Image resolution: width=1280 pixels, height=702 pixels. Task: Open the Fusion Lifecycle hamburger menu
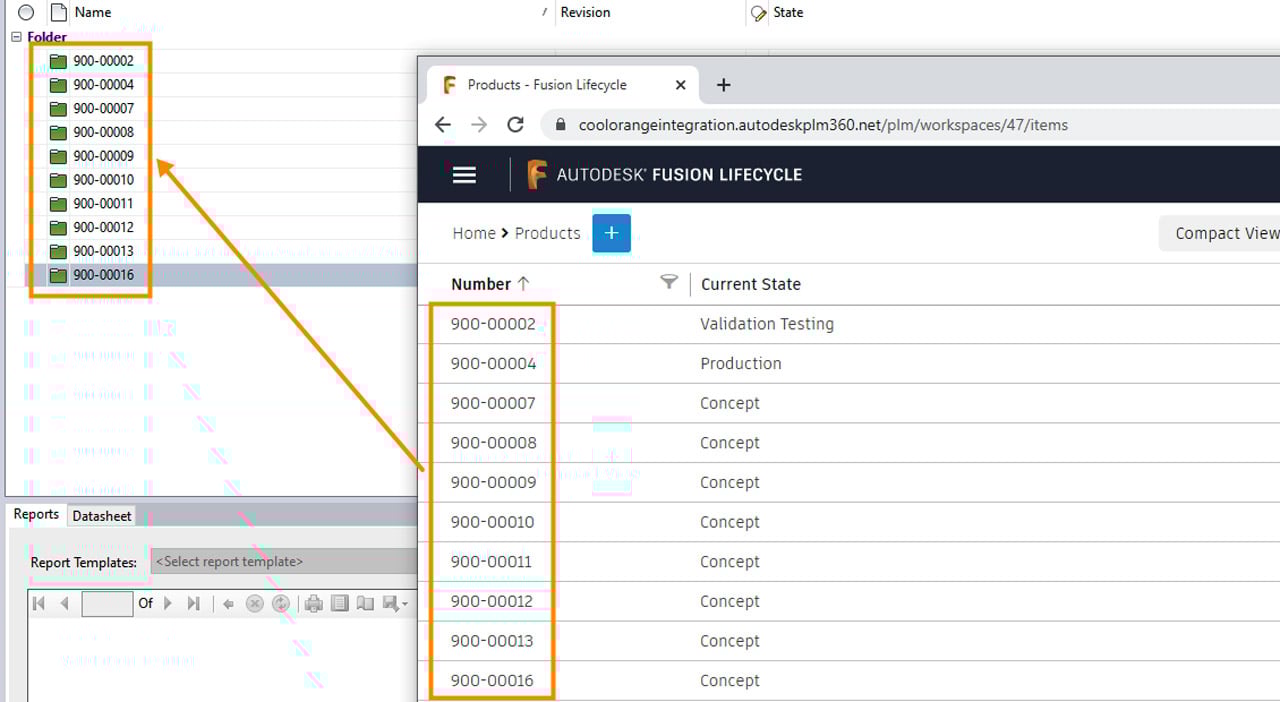464,175
